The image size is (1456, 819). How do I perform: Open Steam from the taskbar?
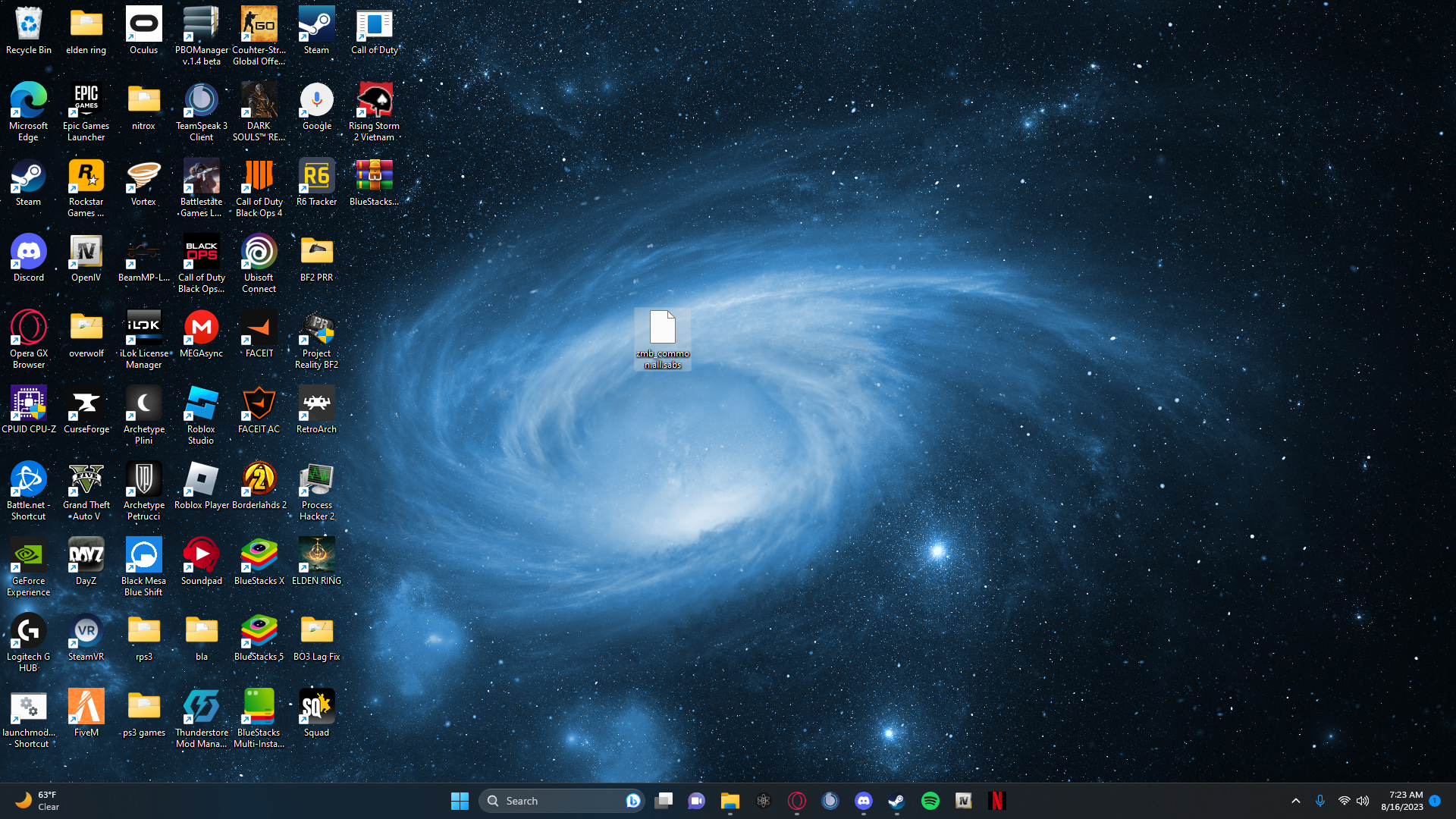coord(897,801)
